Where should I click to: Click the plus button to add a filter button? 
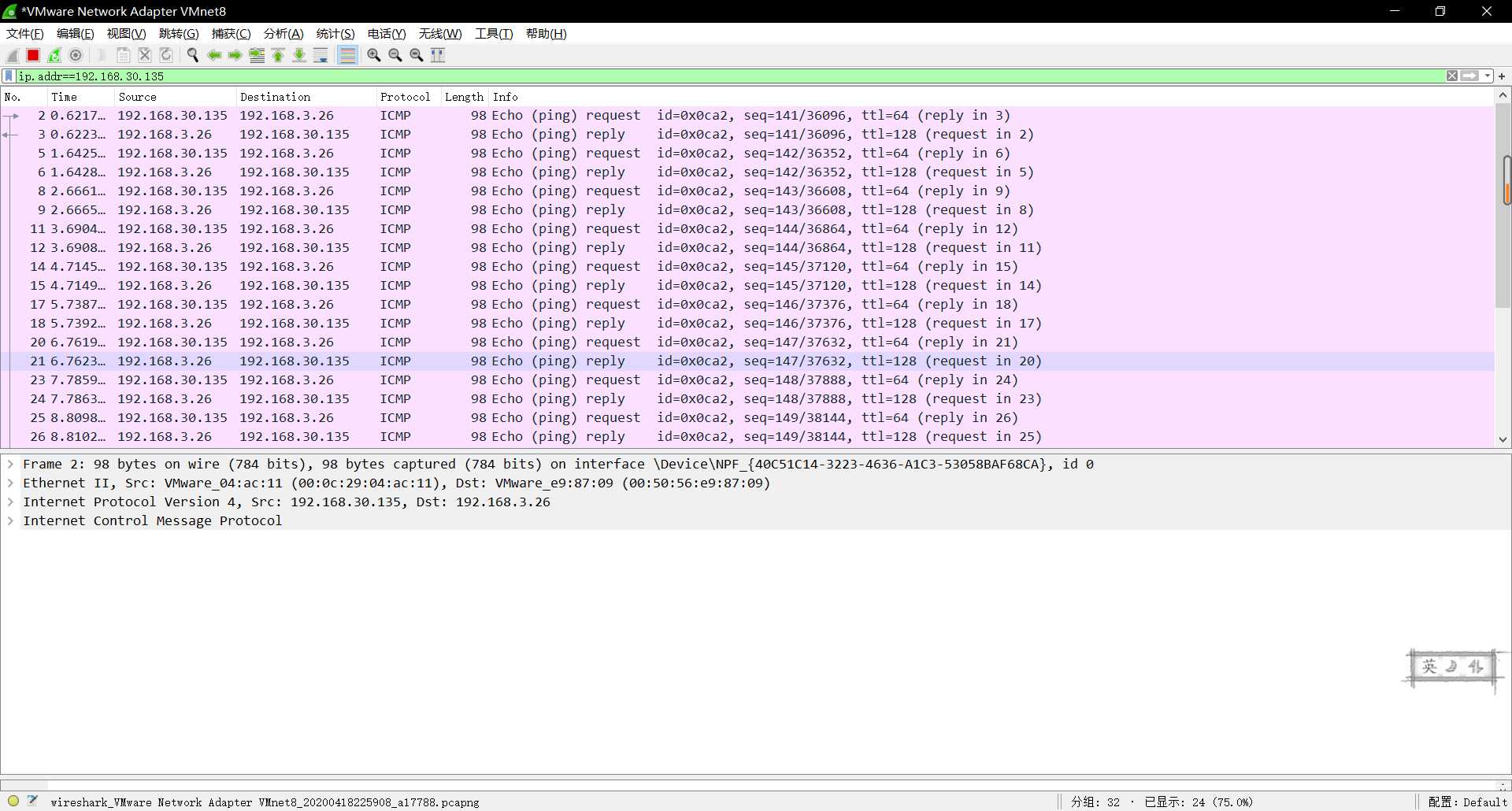[1502, 76]
